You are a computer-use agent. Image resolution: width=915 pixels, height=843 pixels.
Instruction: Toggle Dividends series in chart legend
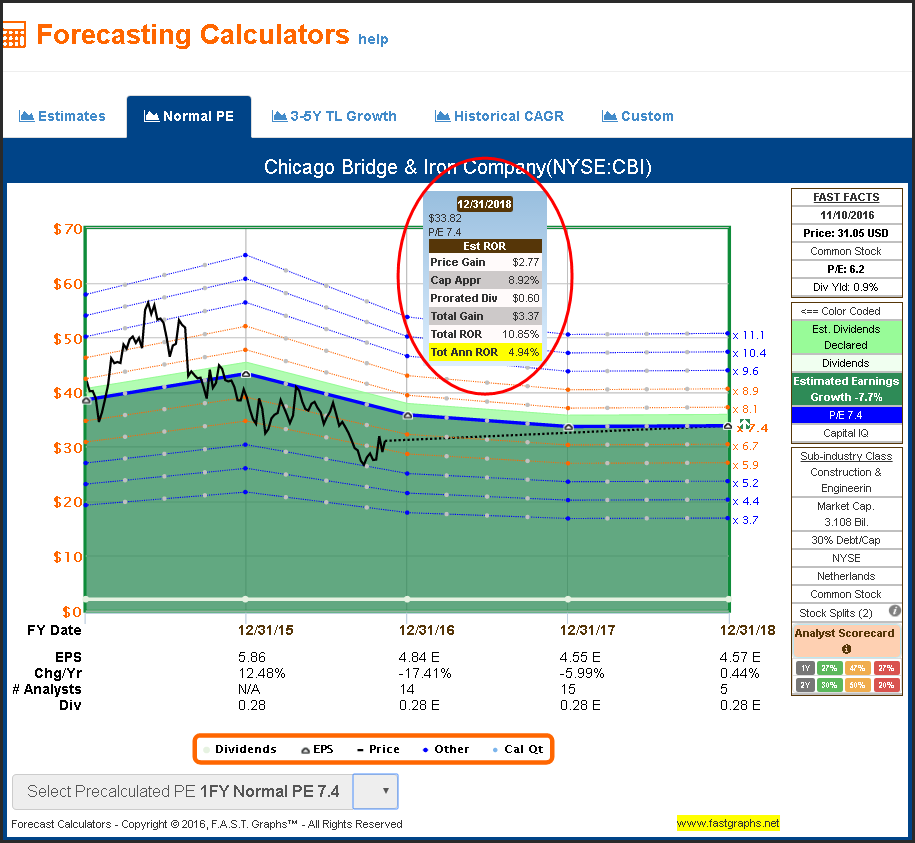[240, 749]
